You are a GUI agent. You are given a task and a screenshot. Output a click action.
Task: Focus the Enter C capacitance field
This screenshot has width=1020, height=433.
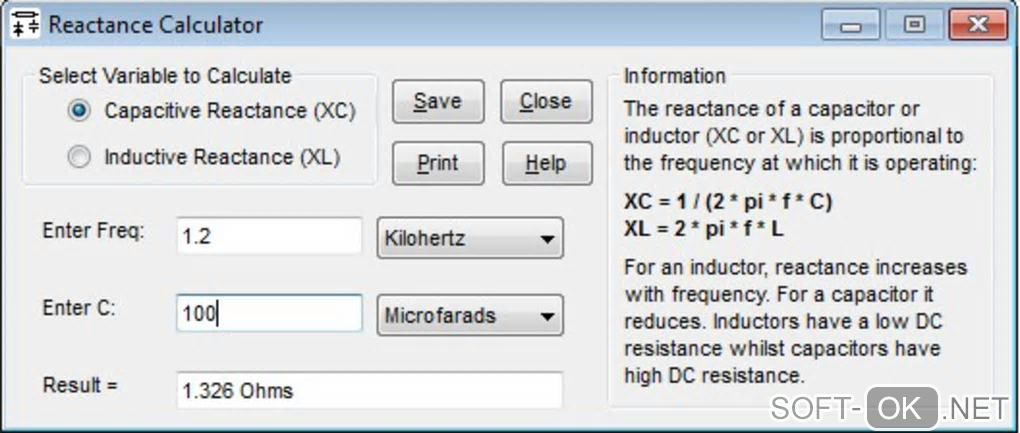point(268,314)
